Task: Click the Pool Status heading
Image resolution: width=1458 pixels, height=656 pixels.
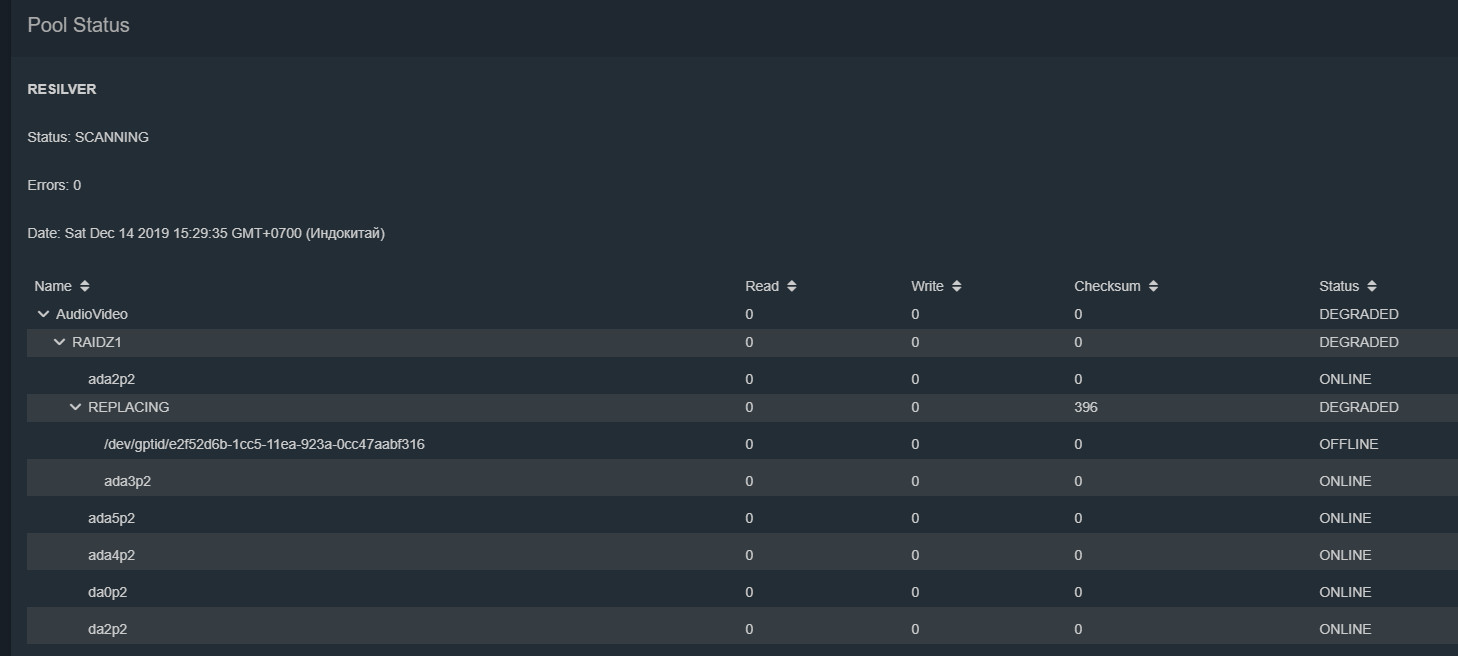Action: pyautogui.click(x=78, y=25)
